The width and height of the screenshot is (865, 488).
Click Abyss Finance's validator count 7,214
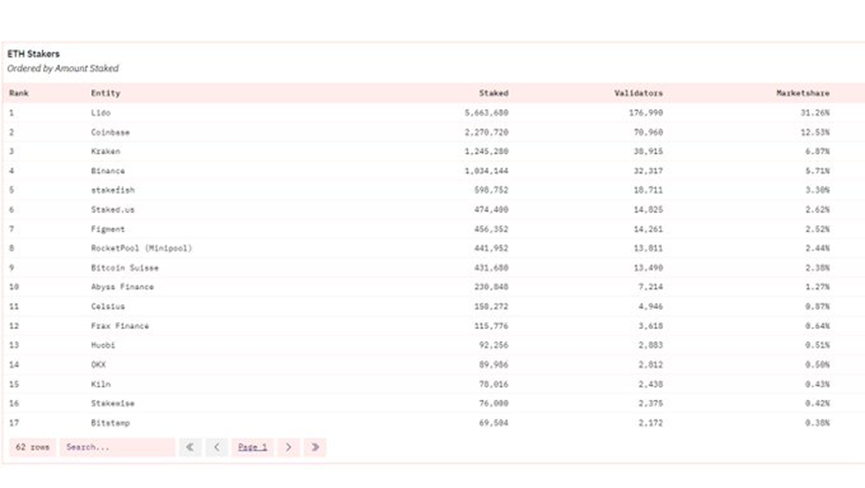[x=650, y=287]
